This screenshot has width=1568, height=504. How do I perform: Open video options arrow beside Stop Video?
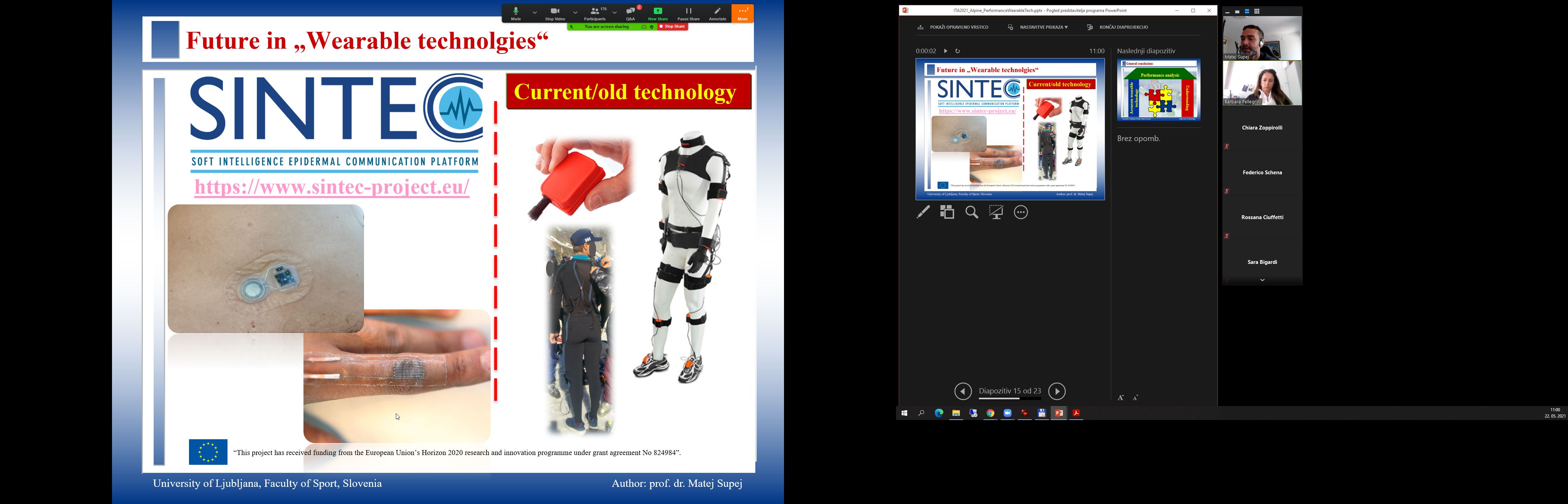575,12
